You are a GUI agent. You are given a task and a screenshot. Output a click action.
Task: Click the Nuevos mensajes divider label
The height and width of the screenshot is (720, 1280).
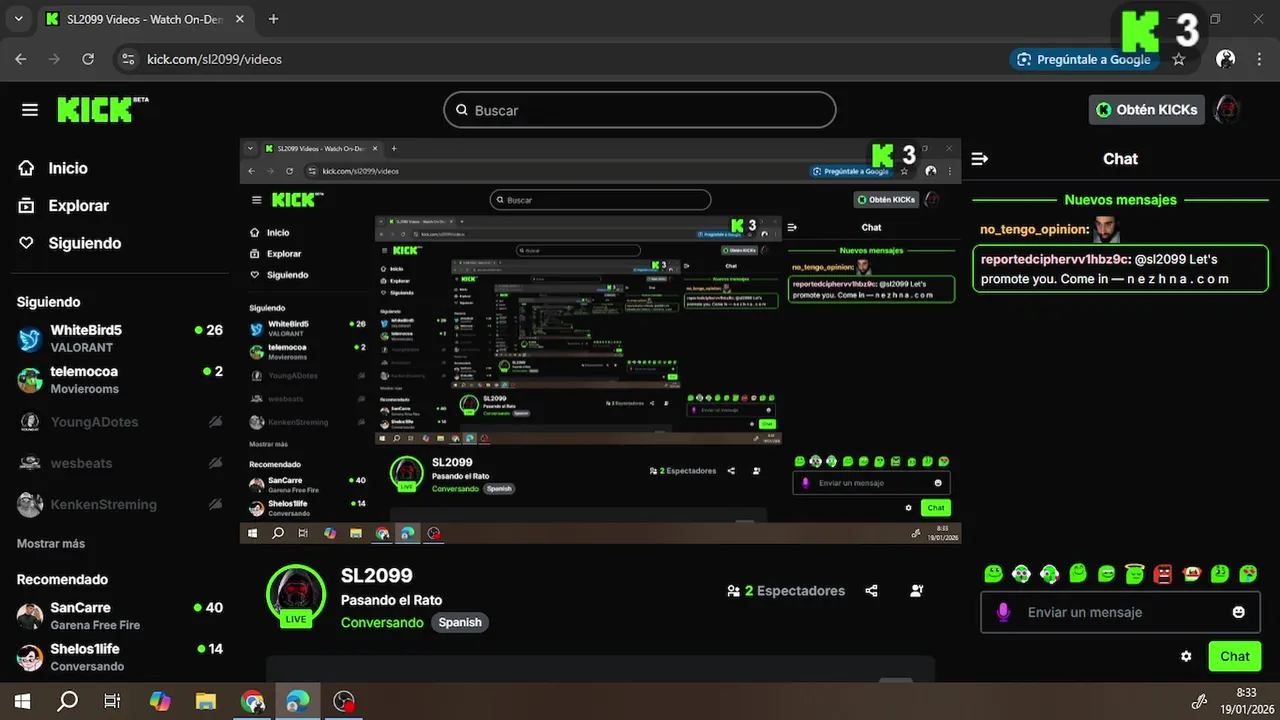click(1120, 200)
